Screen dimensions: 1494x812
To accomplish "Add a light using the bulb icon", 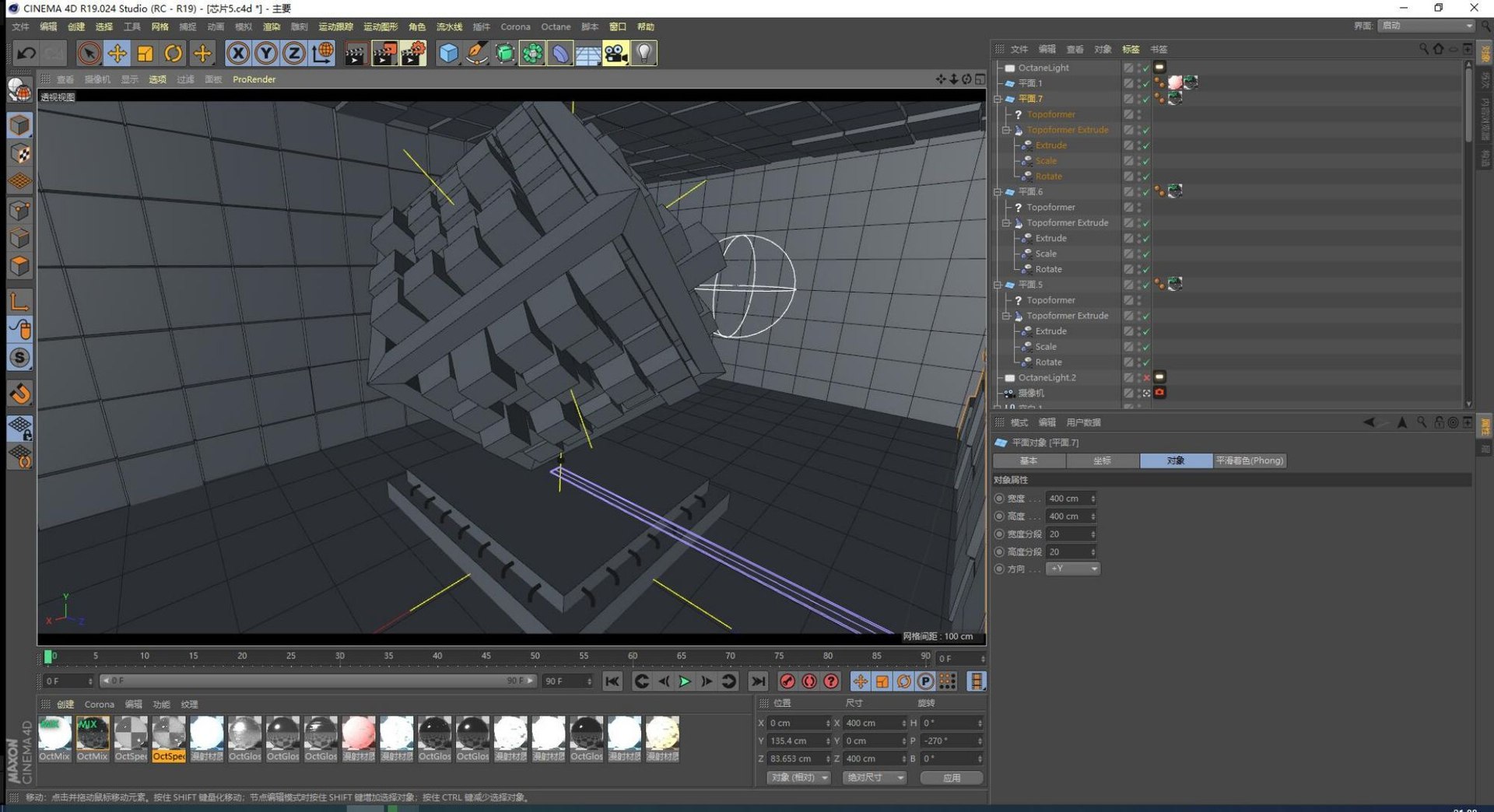I will click(x=644, y=54).
